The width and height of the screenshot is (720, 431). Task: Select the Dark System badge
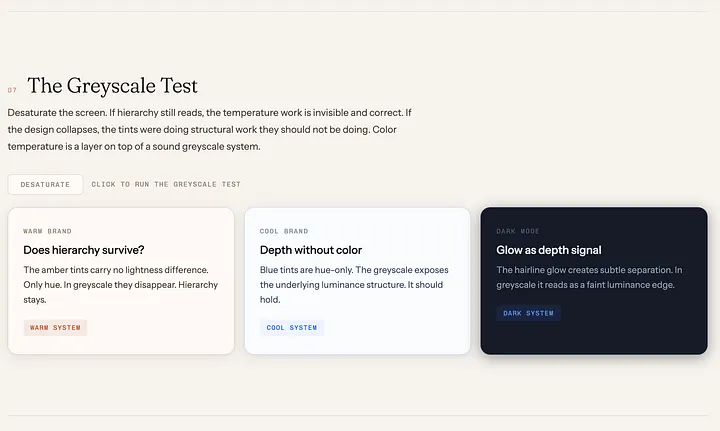pos(529,313)
